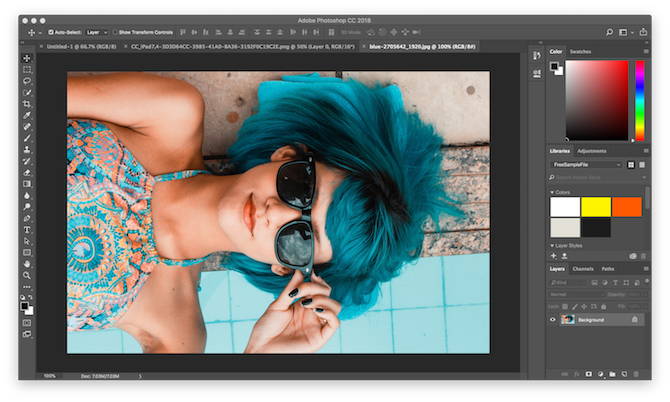Hide the Background layer with eye icon
The width and height of the screenshot is (670, 402).
click(553, 319)
